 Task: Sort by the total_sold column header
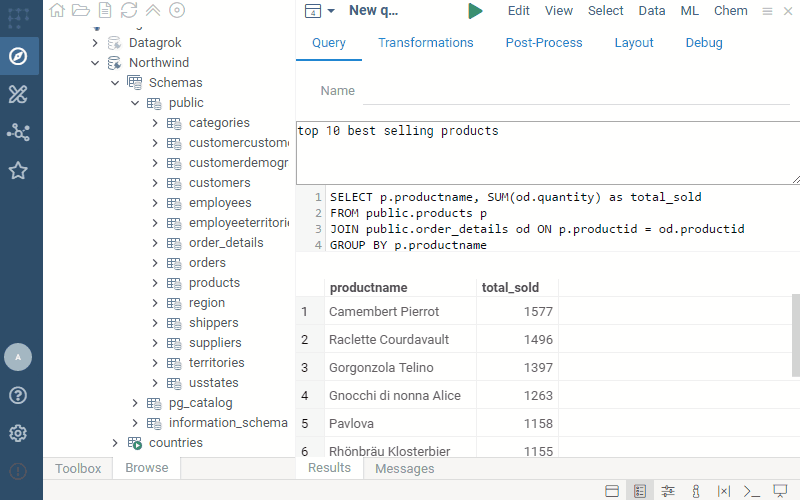[517, 288]
